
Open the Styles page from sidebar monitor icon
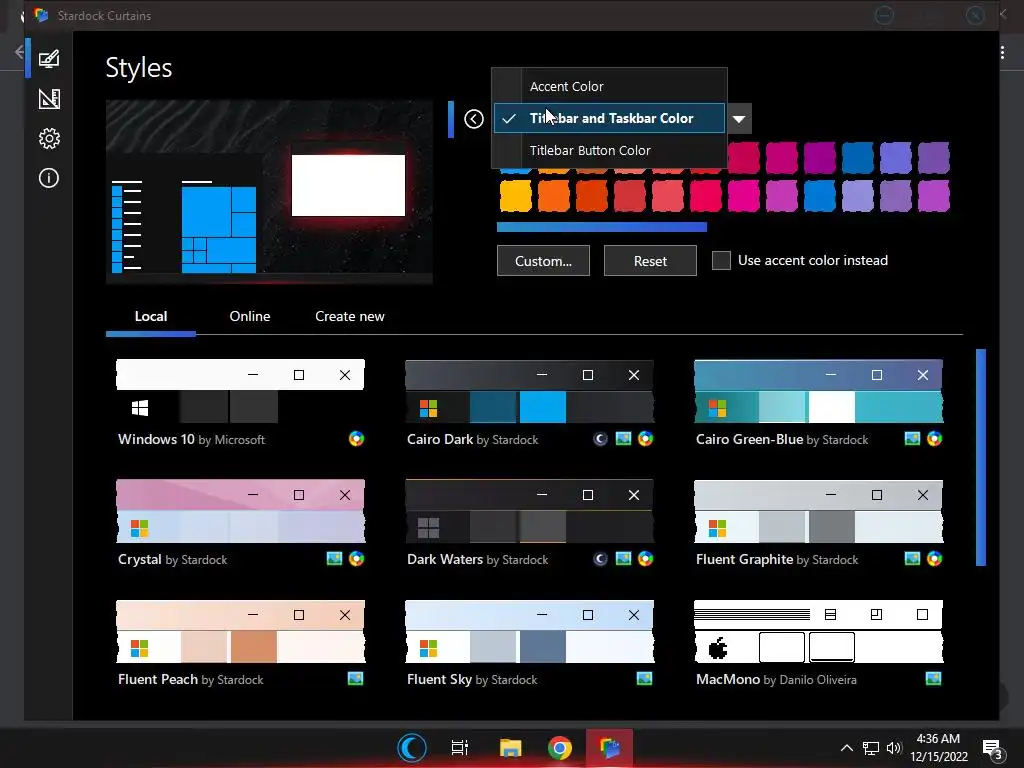(49, 59)
